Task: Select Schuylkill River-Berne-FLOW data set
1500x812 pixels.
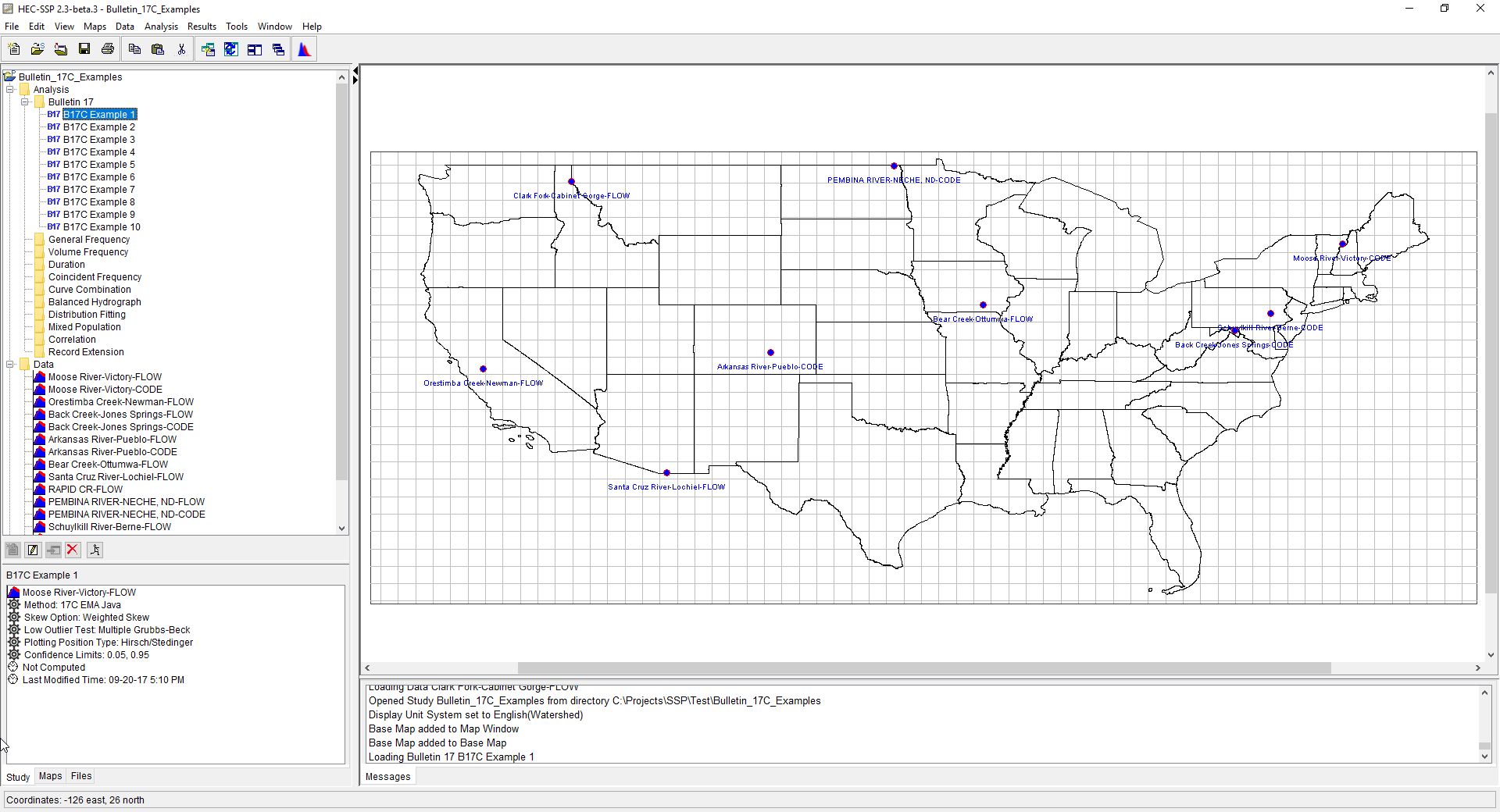Action: 109,527
